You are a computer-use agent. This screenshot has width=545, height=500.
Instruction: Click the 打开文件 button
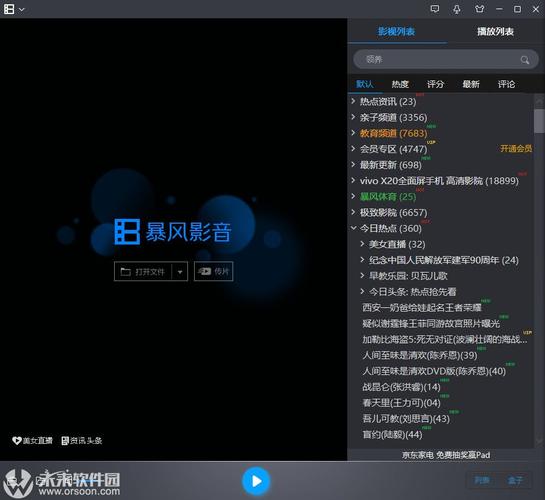click(x=143, y=271)
